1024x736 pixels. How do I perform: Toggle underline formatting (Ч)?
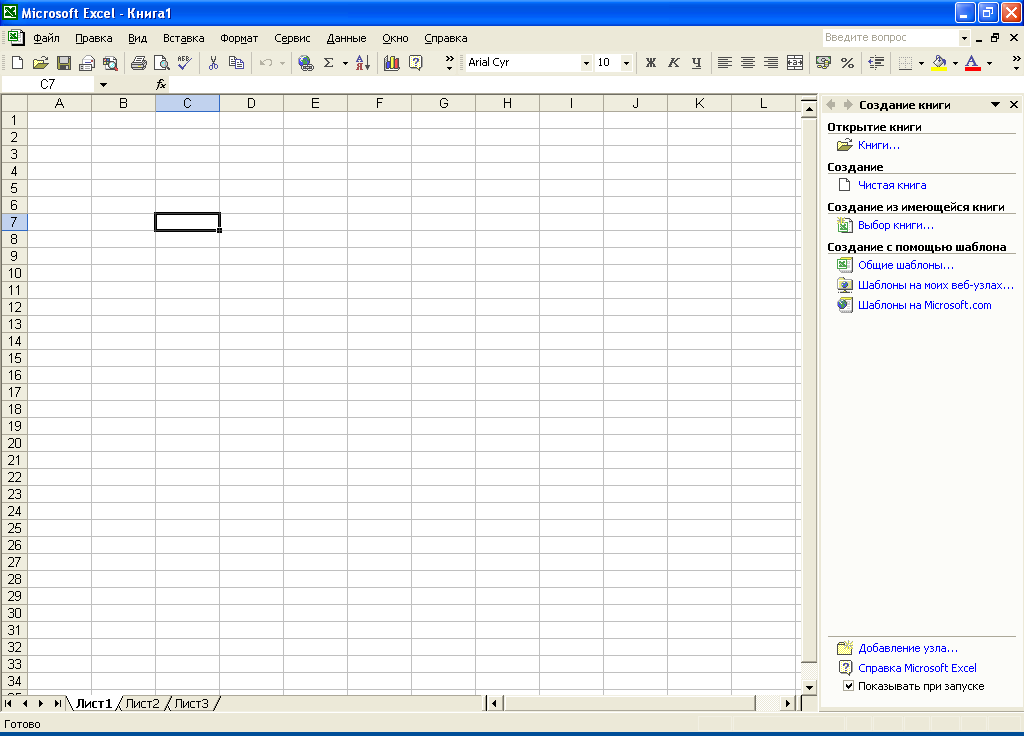click(x=697, y=63)
